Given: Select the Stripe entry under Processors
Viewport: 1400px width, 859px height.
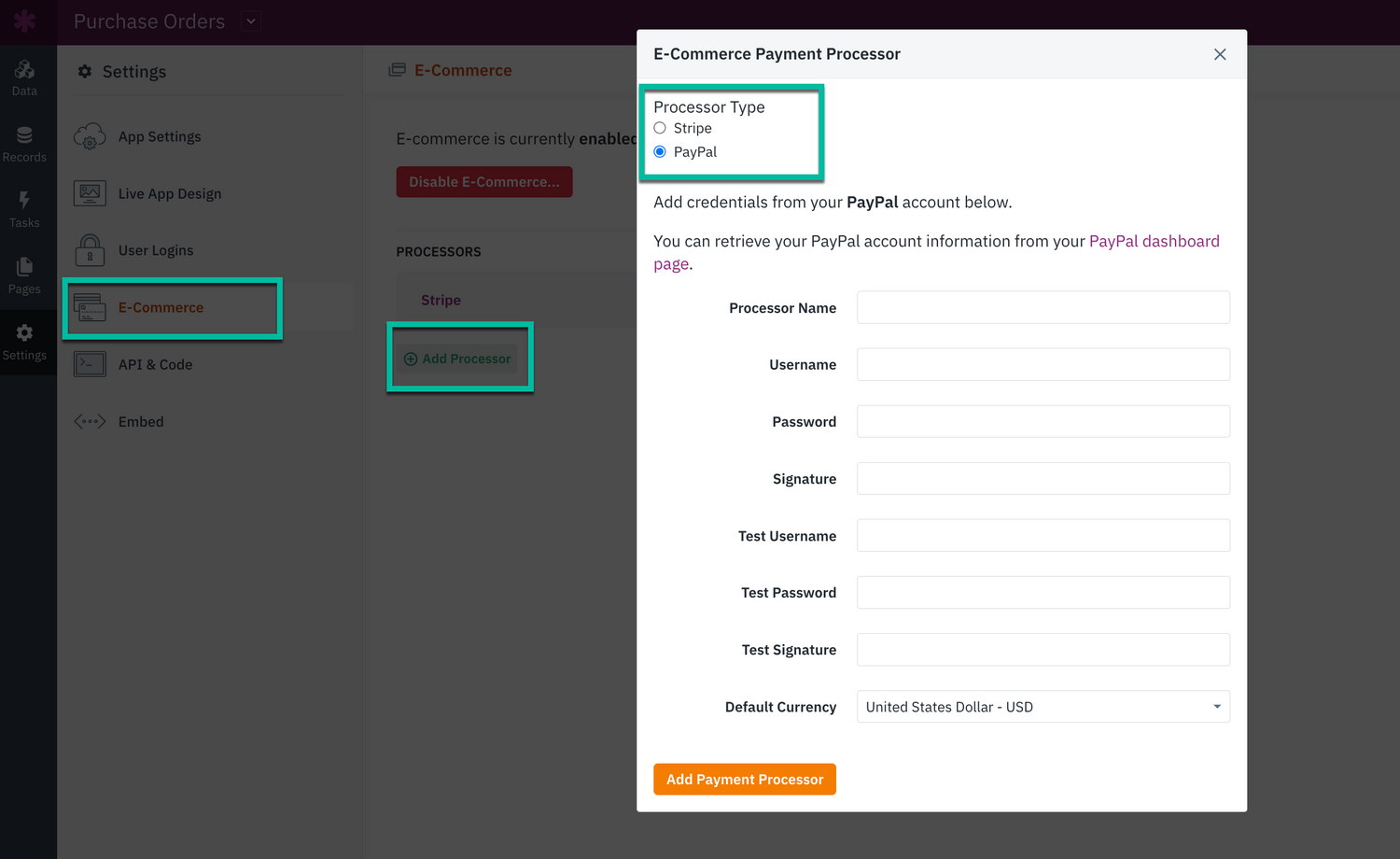Looking at the screenshot, I should [x=441, y=300].
